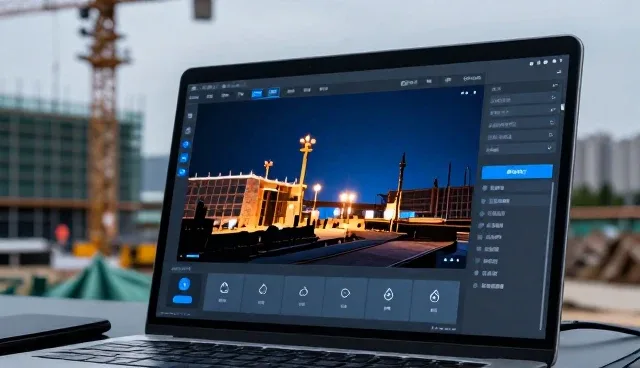Select the first blue highlighted tab in the top toolbar
Viewport: 640px width, 368px height.
(257, 93)
